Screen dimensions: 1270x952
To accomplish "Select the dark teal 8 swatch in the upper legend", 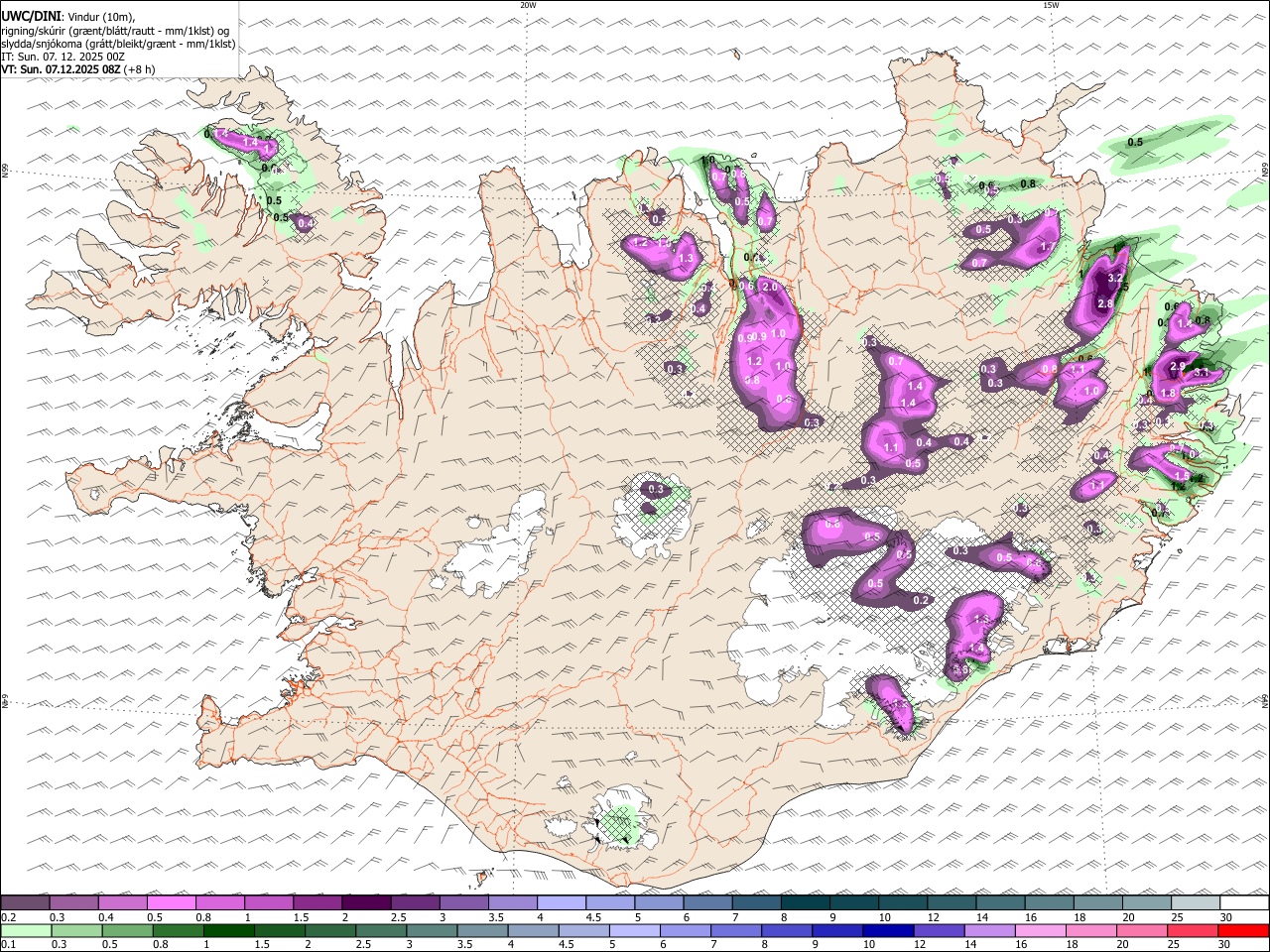I will pos(804,902).
